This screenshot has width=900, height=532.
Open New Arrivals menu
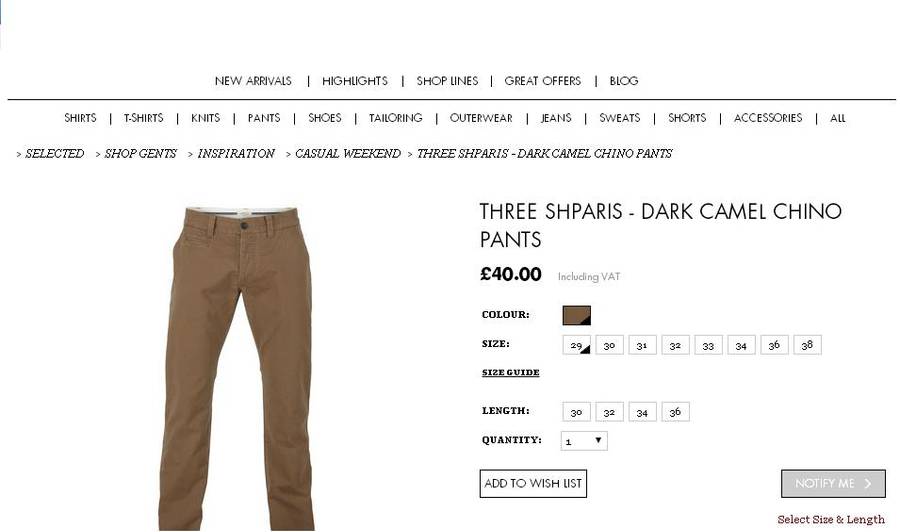[253, 81]
